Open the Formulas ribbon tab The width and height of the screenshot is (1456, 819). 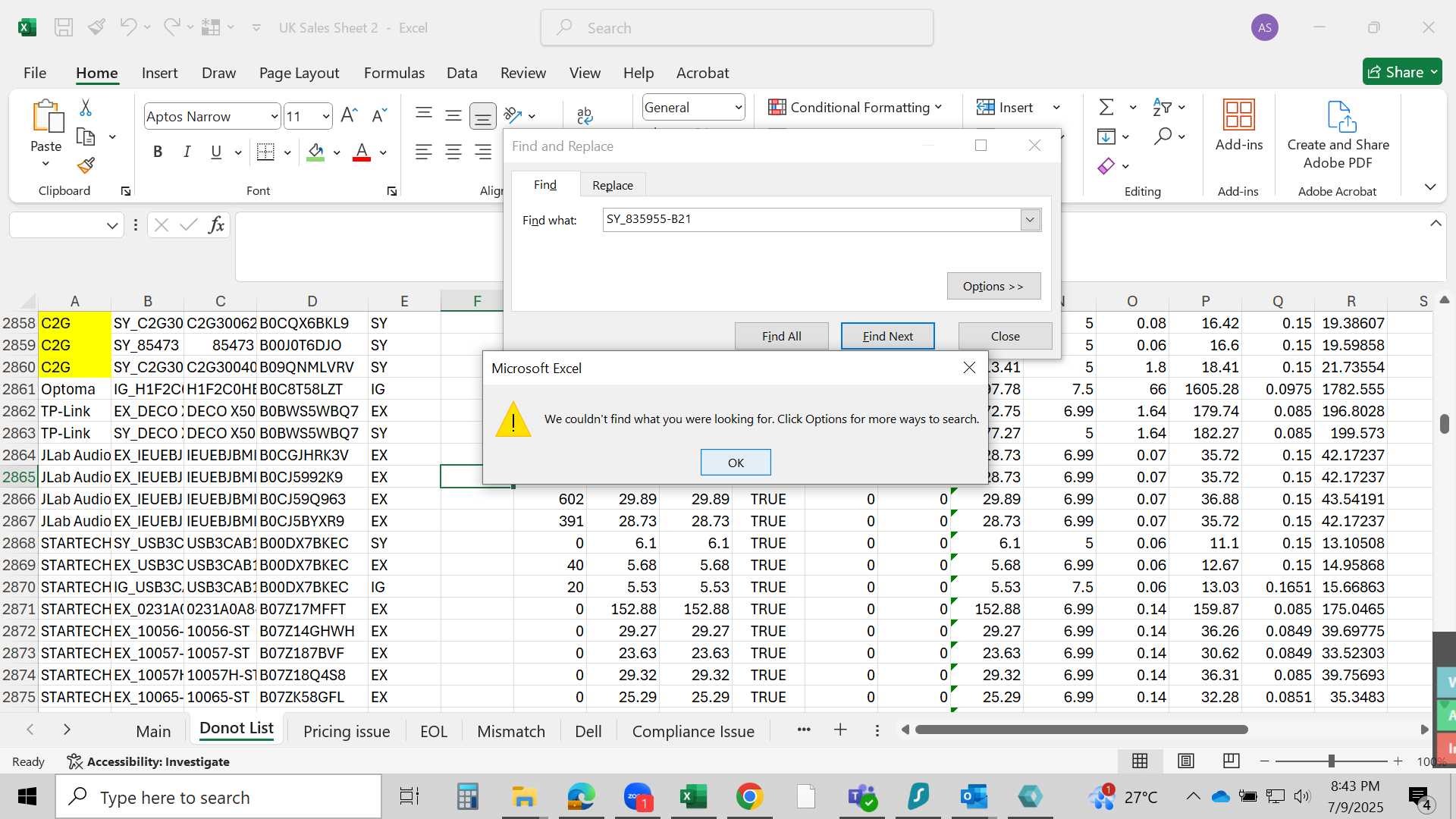[394, 73]
